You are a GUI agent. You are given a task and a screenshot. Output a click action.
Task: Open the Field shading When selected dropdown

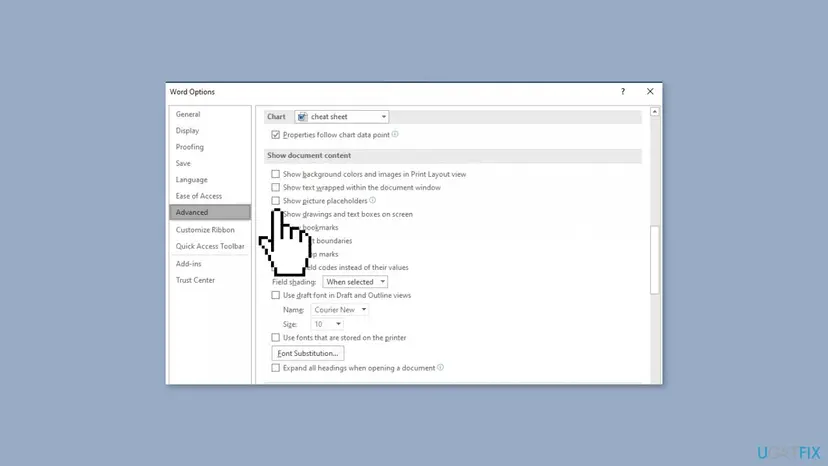[355, 282]
